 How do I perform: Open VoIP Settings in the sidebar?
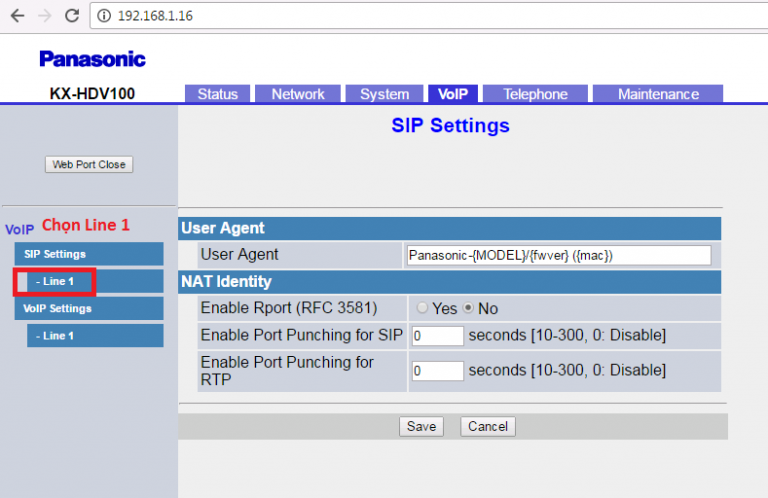(88, 309)
